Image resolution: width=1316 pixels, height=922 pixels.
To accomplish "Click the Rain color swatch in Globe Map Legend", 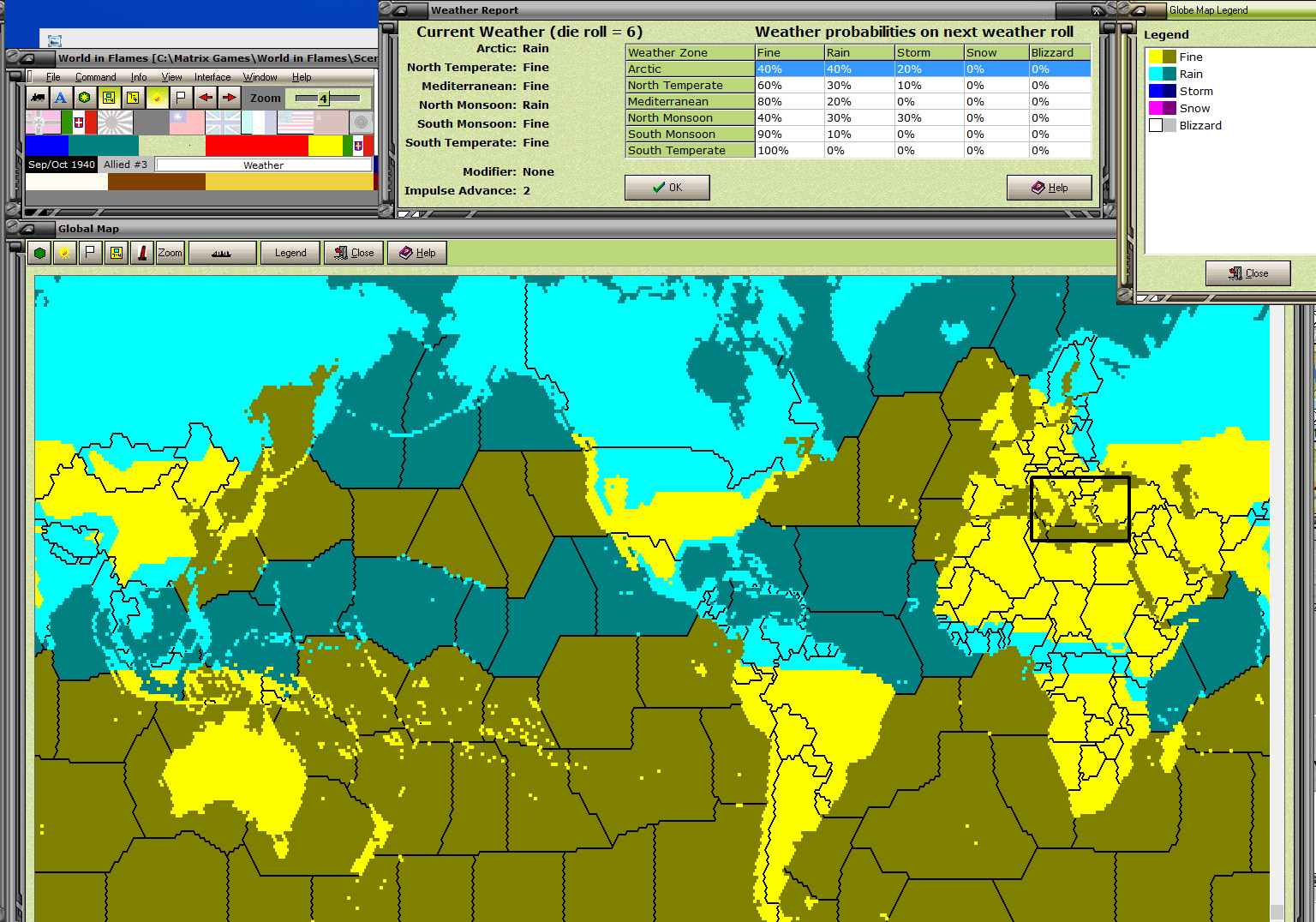I will tap(1163, 74).
